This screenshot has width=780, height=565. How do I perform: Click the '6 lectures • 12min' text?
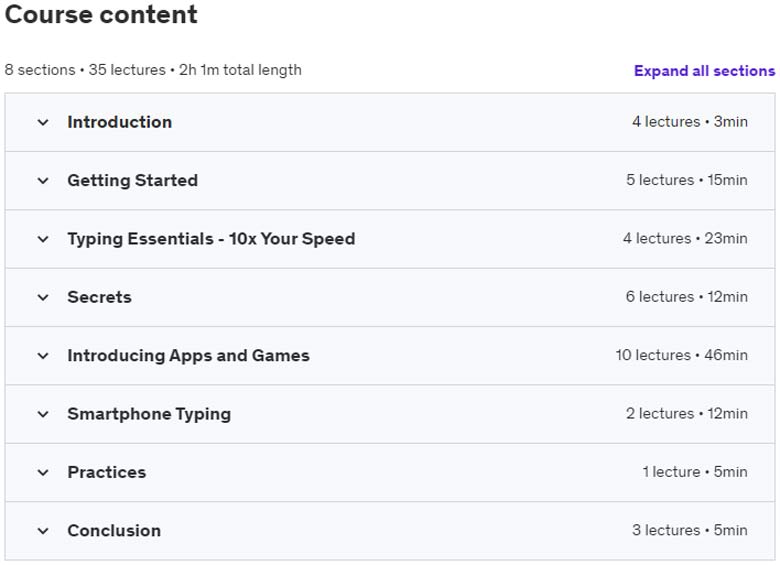[x=687, y=297]
